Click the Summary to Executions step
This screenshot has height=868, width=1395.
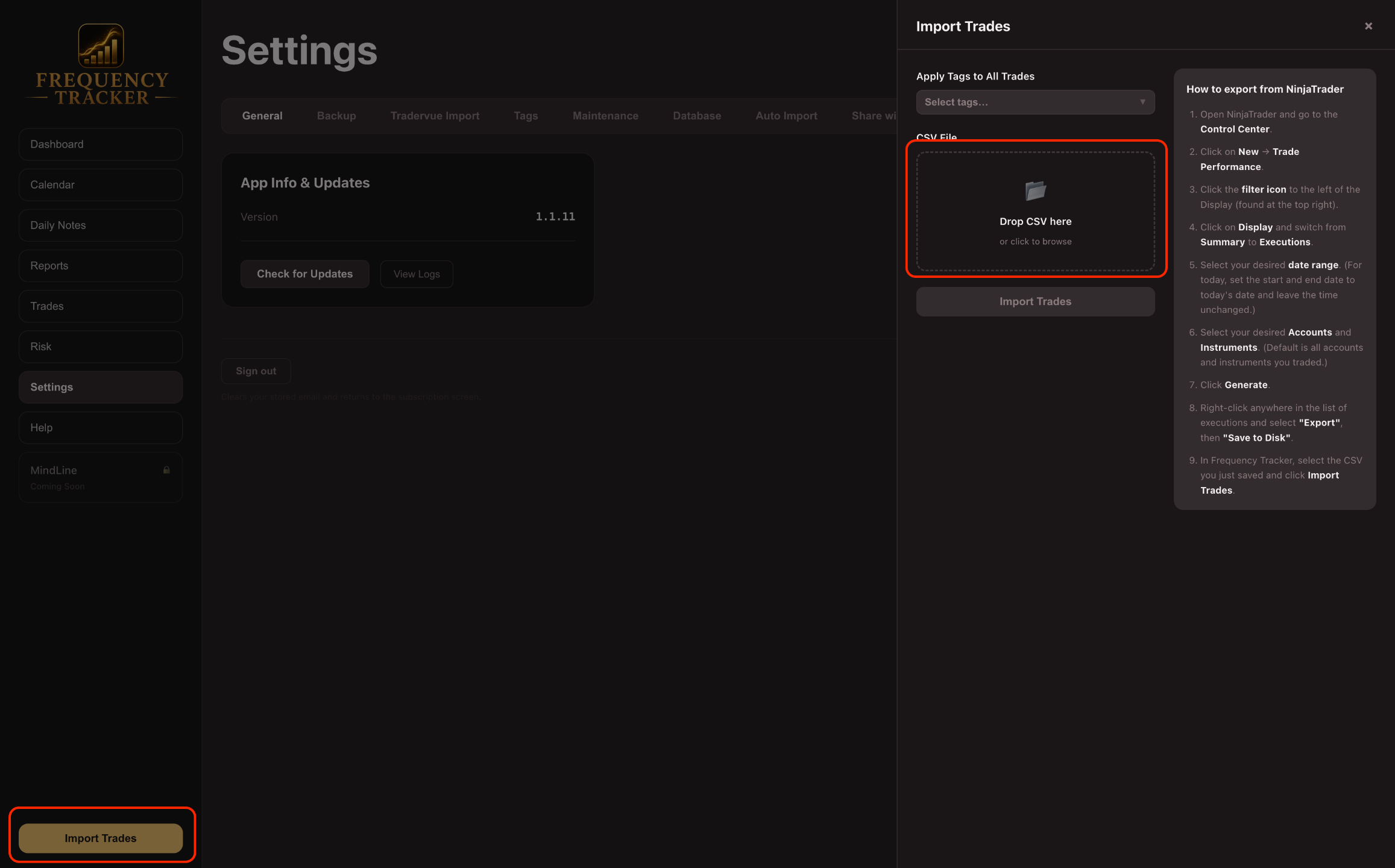(x=1267, y=234)
